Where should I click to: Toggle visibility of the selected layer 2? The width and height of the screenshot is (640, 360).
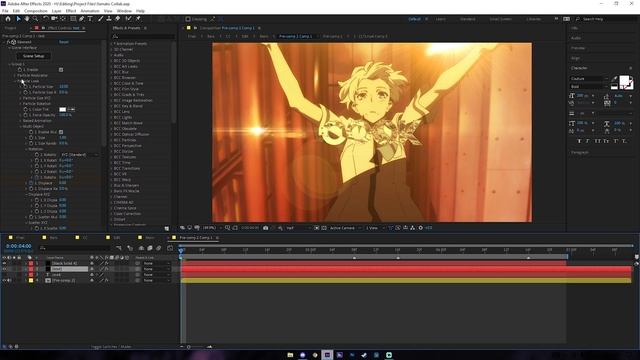point(4,269)
